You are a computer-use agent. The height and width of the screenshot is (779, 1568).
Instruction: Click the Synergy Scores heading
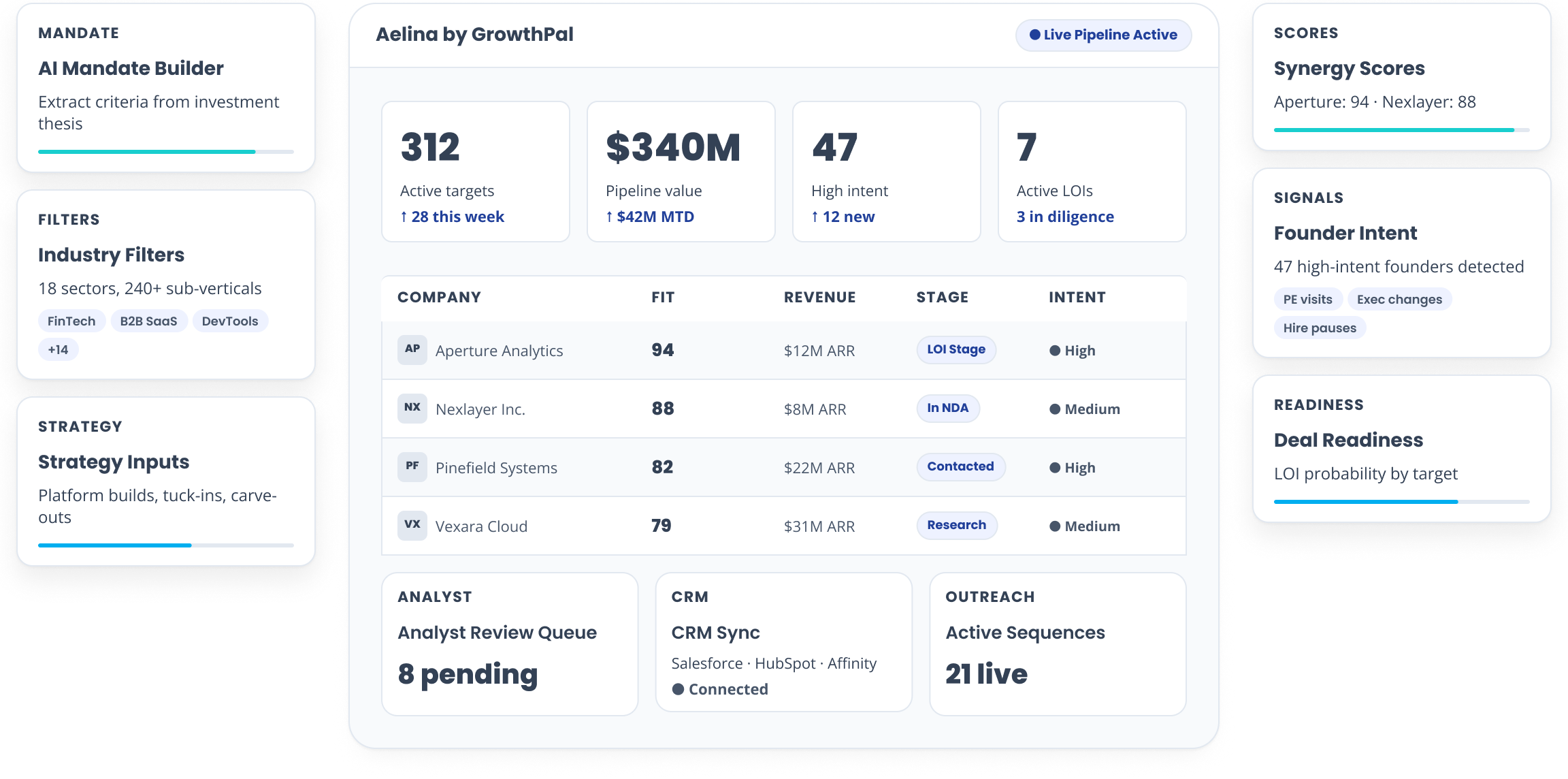click(x=1349, y=68)
